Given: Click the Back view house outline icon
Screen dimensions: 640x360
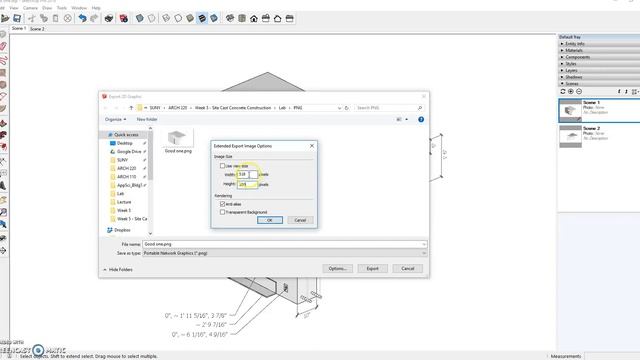Looking at the screenshot, I should click(x=278, y=18).
